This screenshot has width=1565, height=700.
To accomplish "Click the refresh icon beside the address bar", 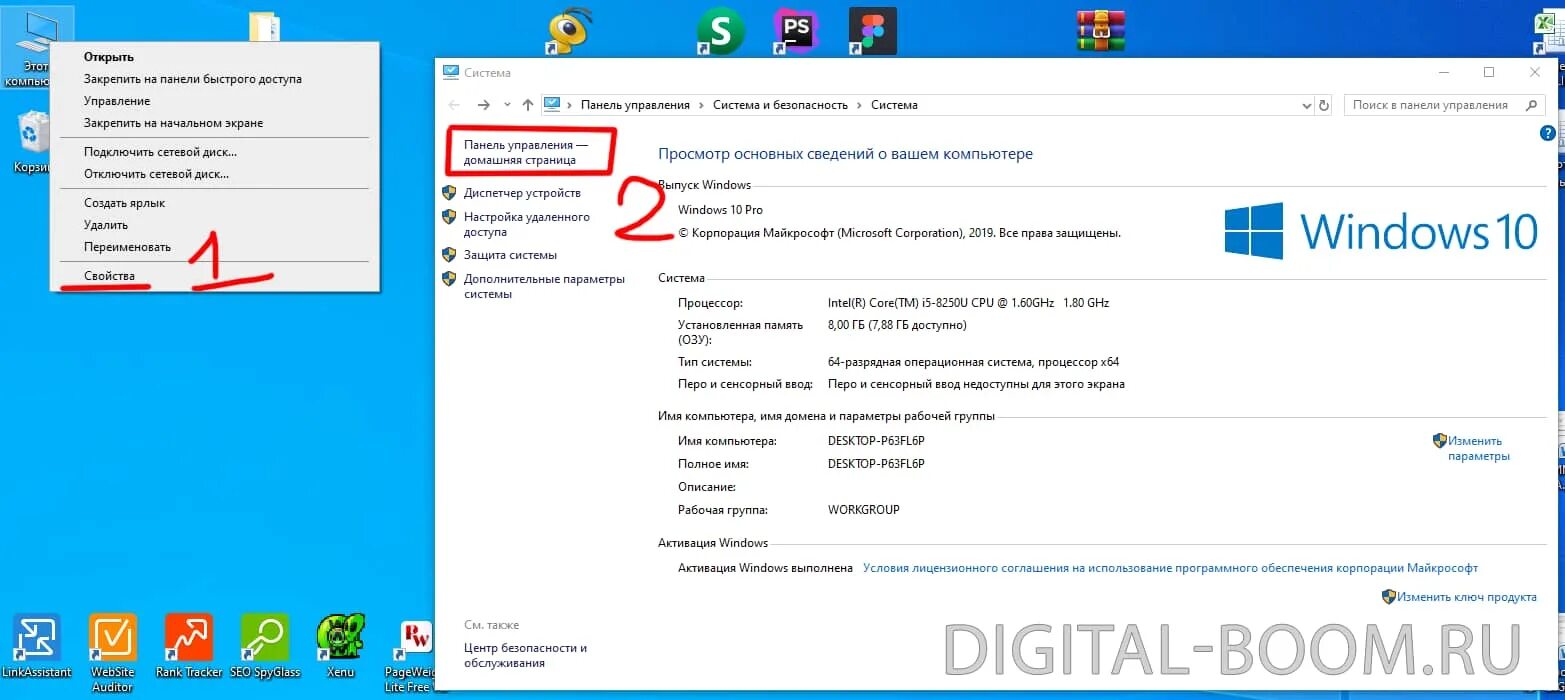I will [x=1325, y=105].
